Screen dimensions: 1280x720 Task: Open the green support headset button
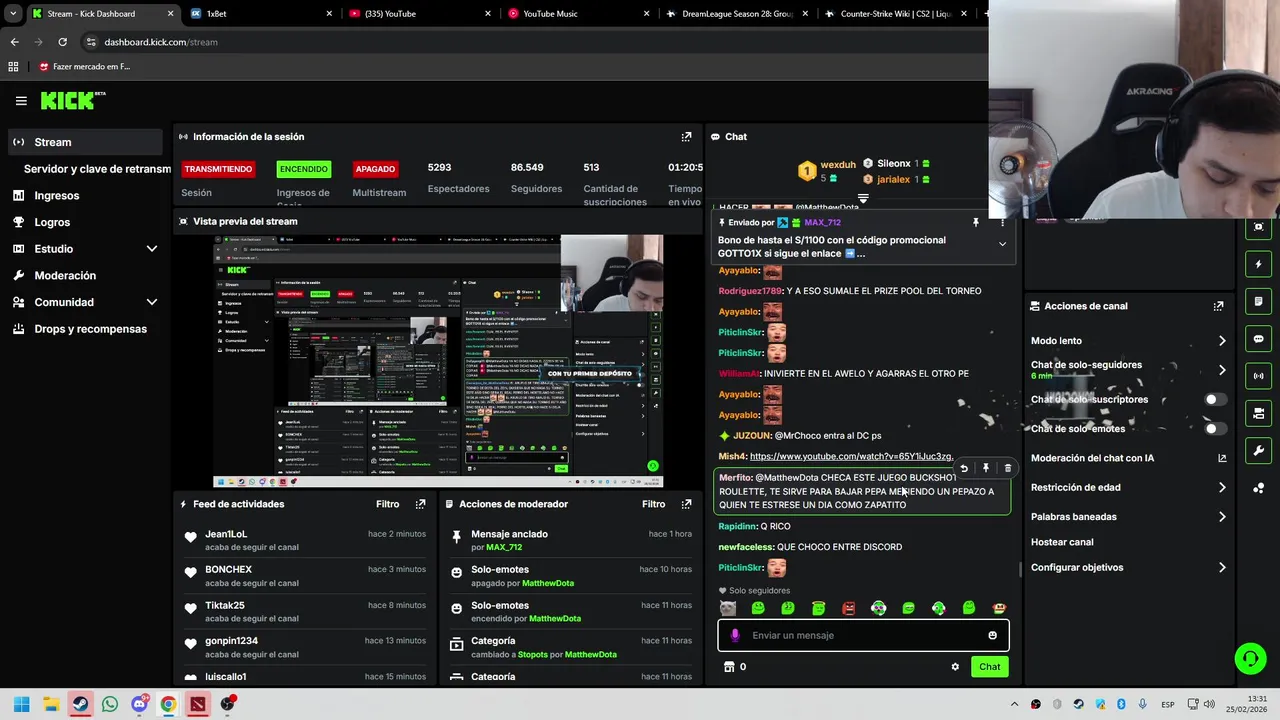click(1250, 658)
